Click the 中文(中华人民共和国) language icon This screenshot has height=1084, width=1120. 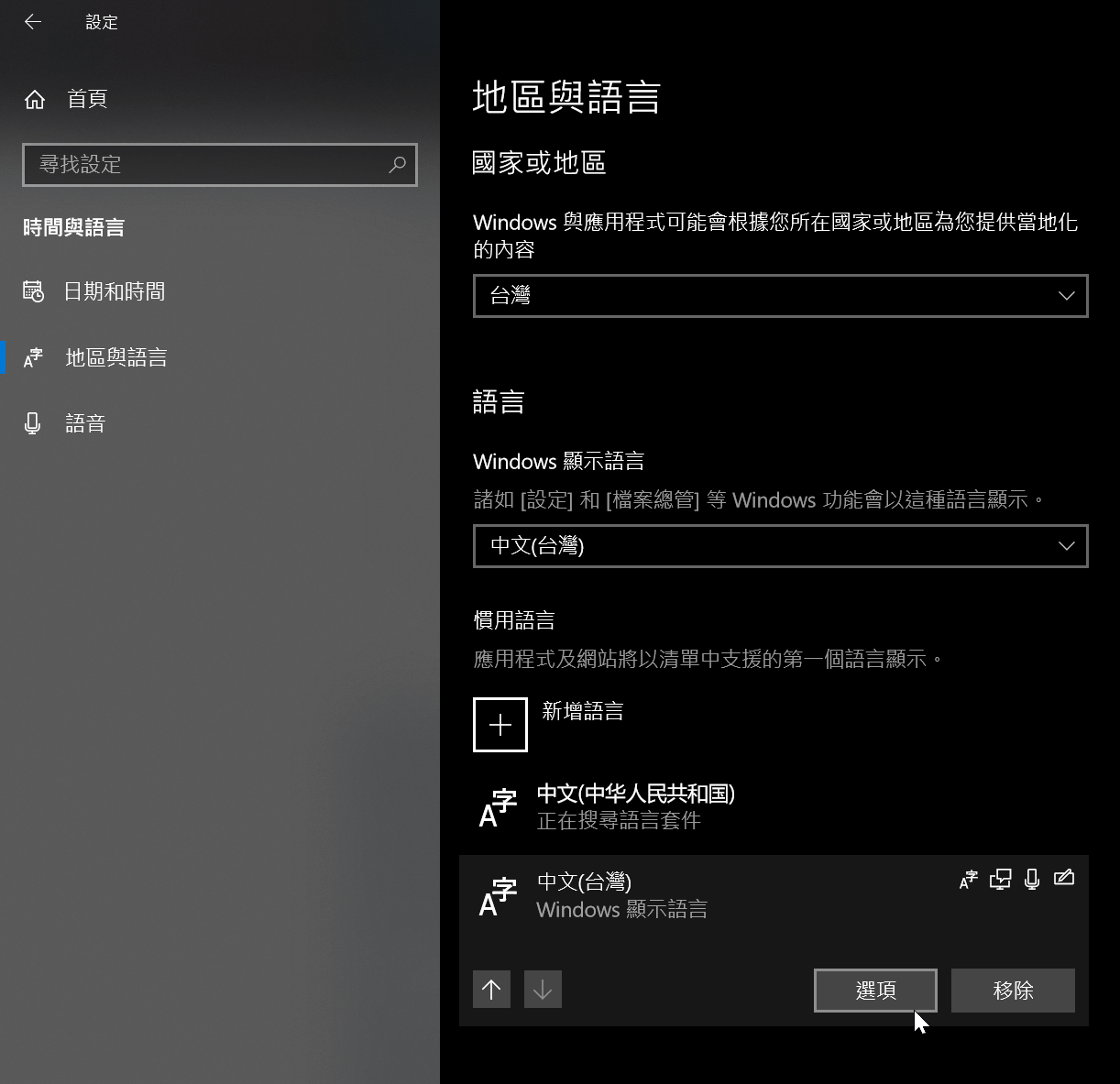498,807
